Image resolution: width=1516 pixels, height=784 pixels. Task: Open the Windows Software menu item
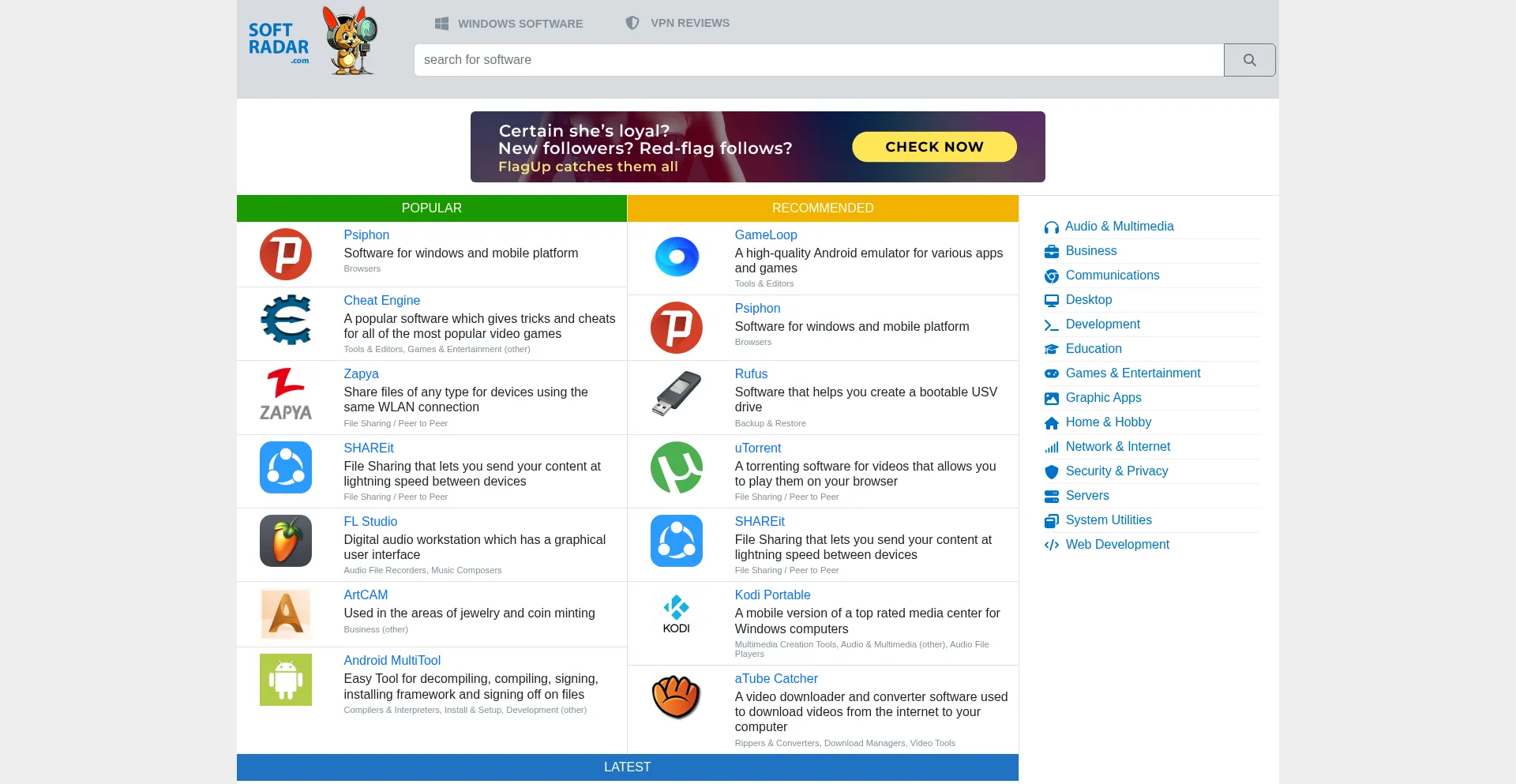(509, 24)
